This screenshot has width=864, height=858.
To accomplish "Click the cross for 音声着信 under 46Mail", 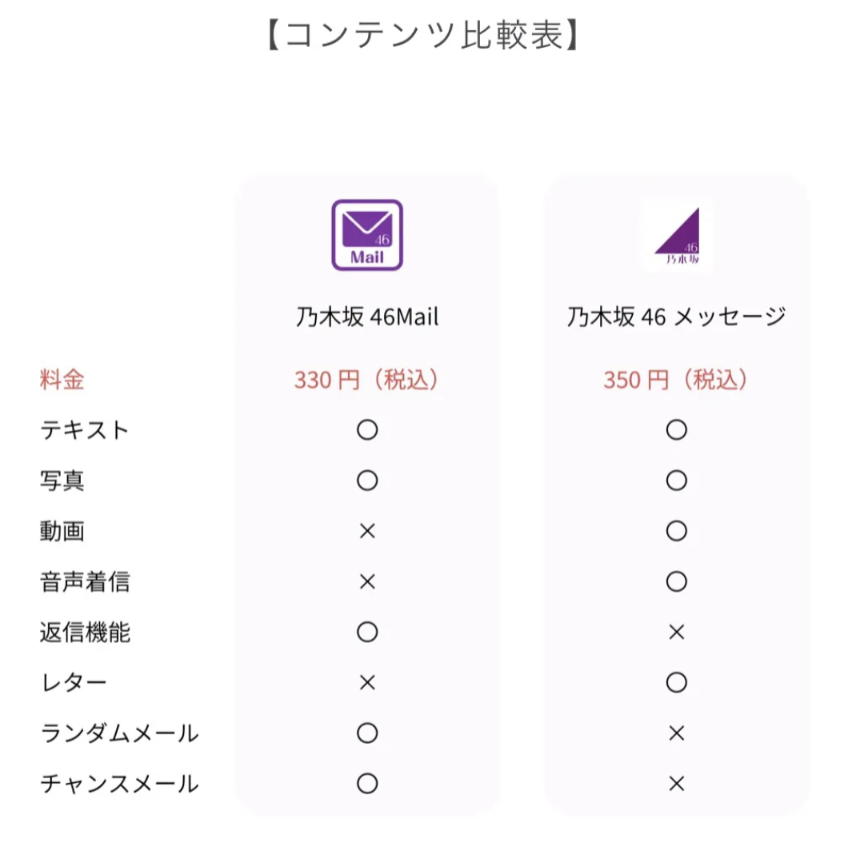I will [x=367, y=582].
